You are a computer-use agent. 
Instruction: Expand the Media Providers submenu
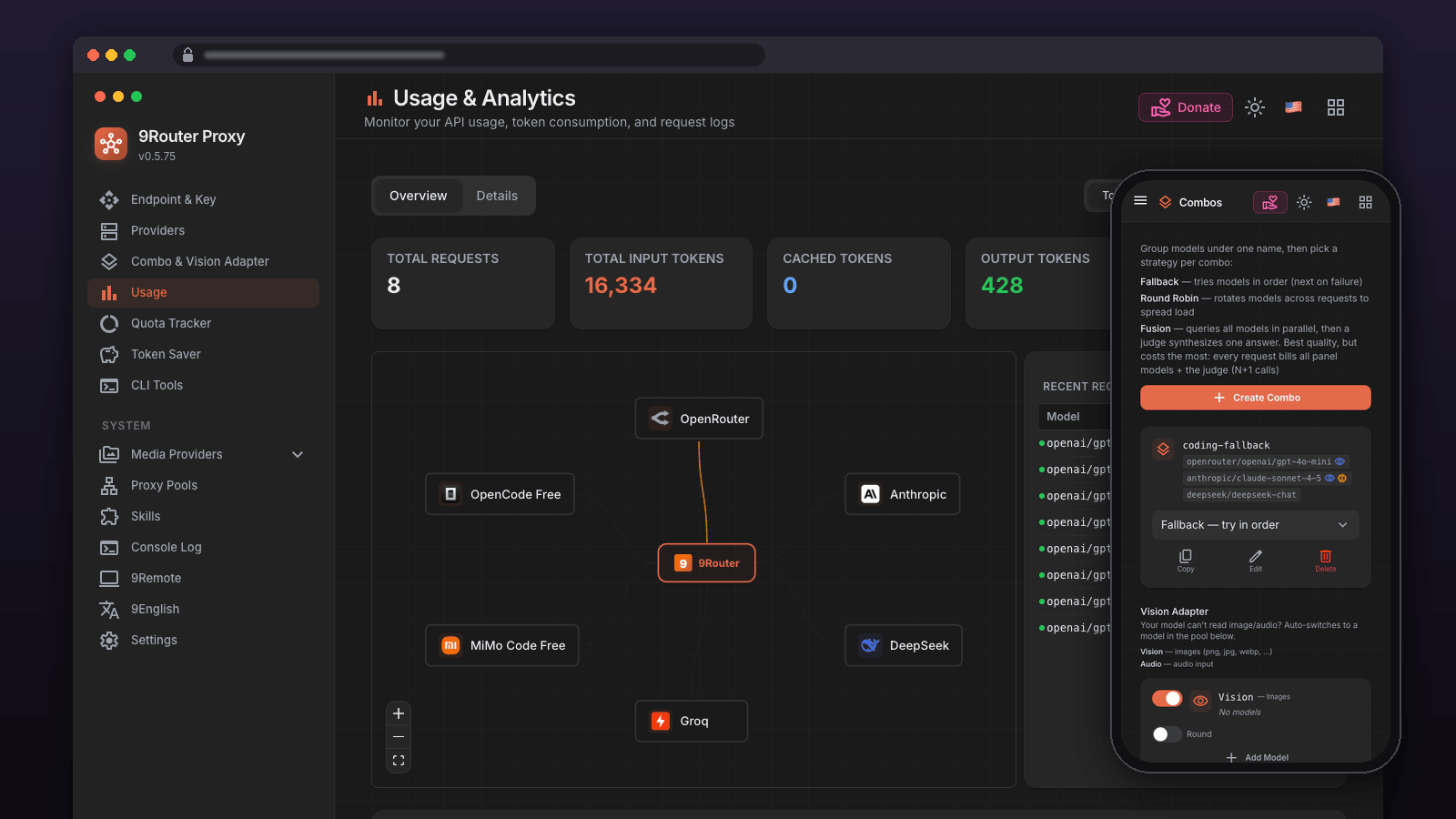coord(203,454)
